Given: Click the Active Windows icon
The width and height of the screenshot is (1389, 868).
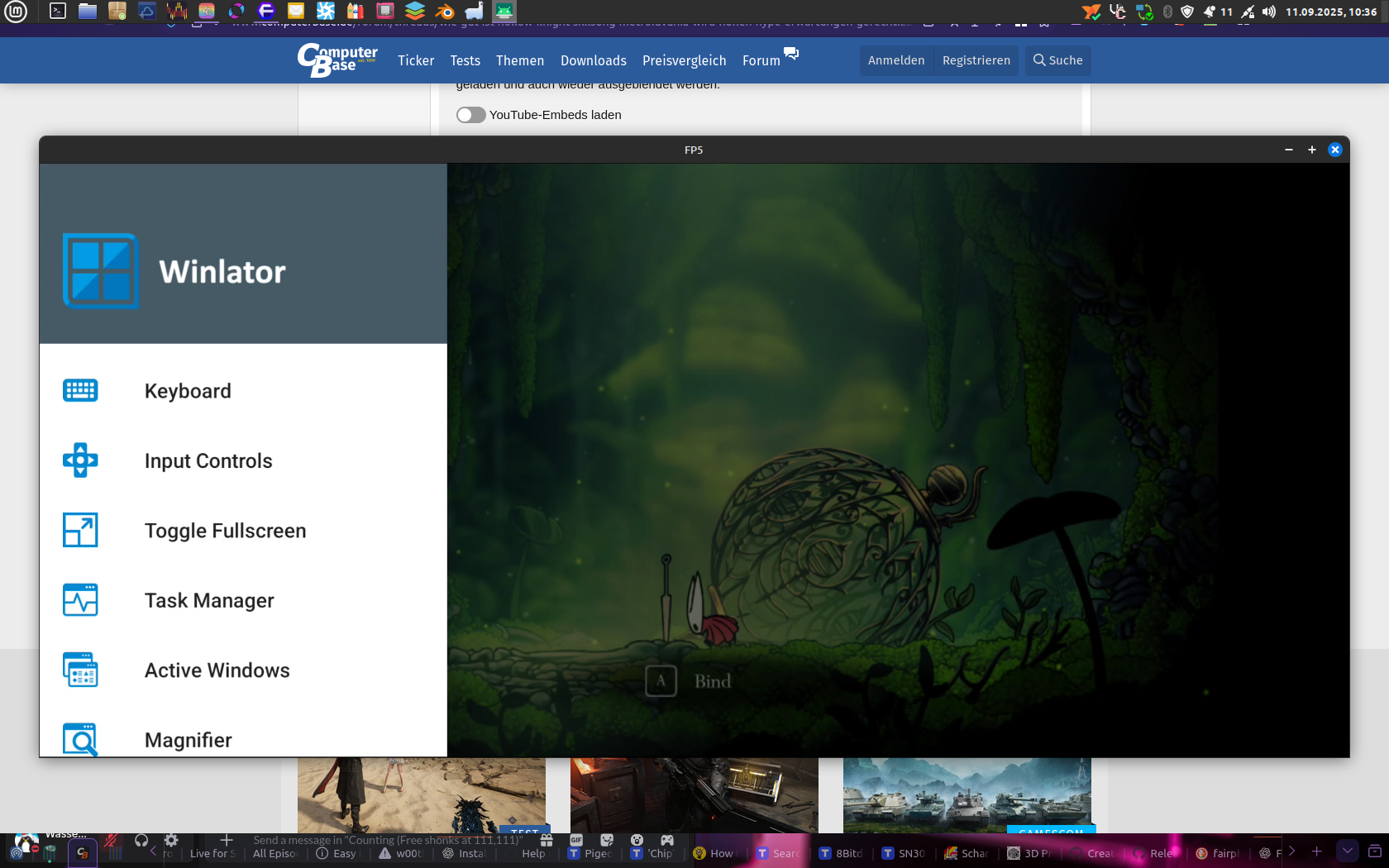Looking at the screenshot, I should pos(80,670).
